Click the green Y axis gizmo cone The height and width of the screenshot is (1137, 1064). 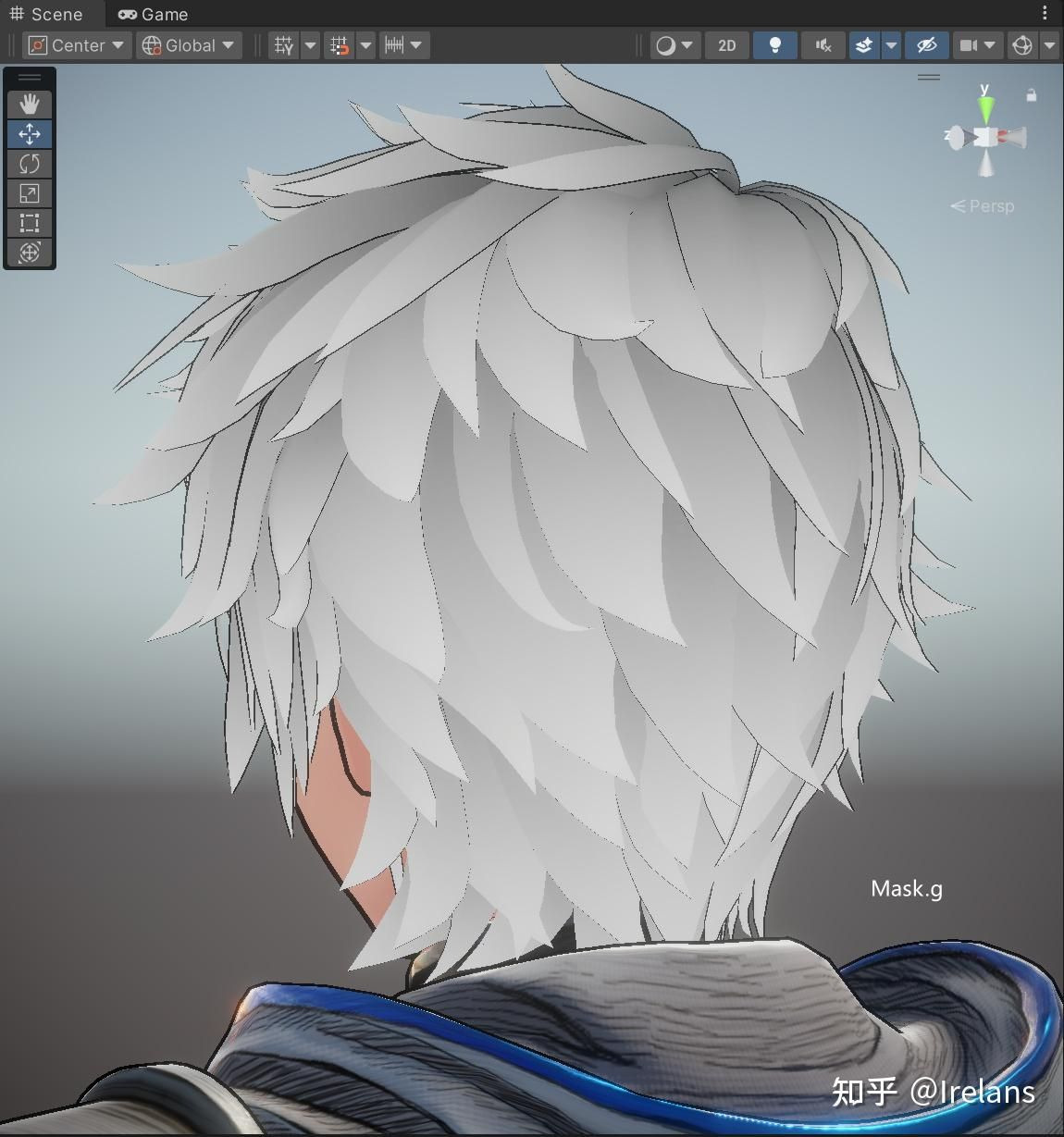pyautogui.click(x=985, y=107)
